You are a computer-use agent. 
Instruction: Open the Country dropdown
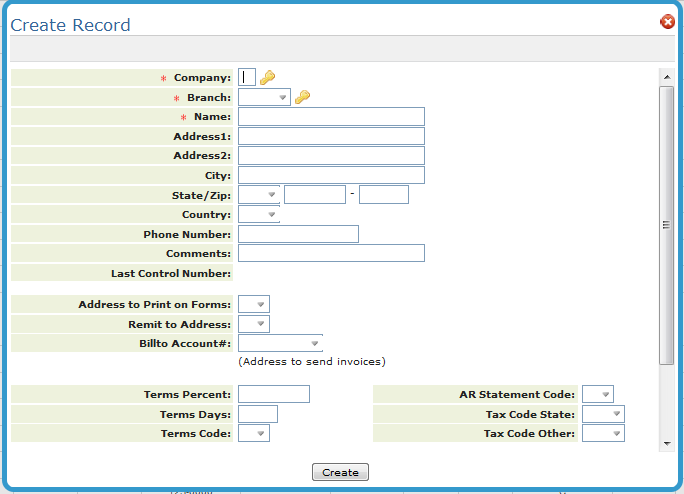(259, 215)
